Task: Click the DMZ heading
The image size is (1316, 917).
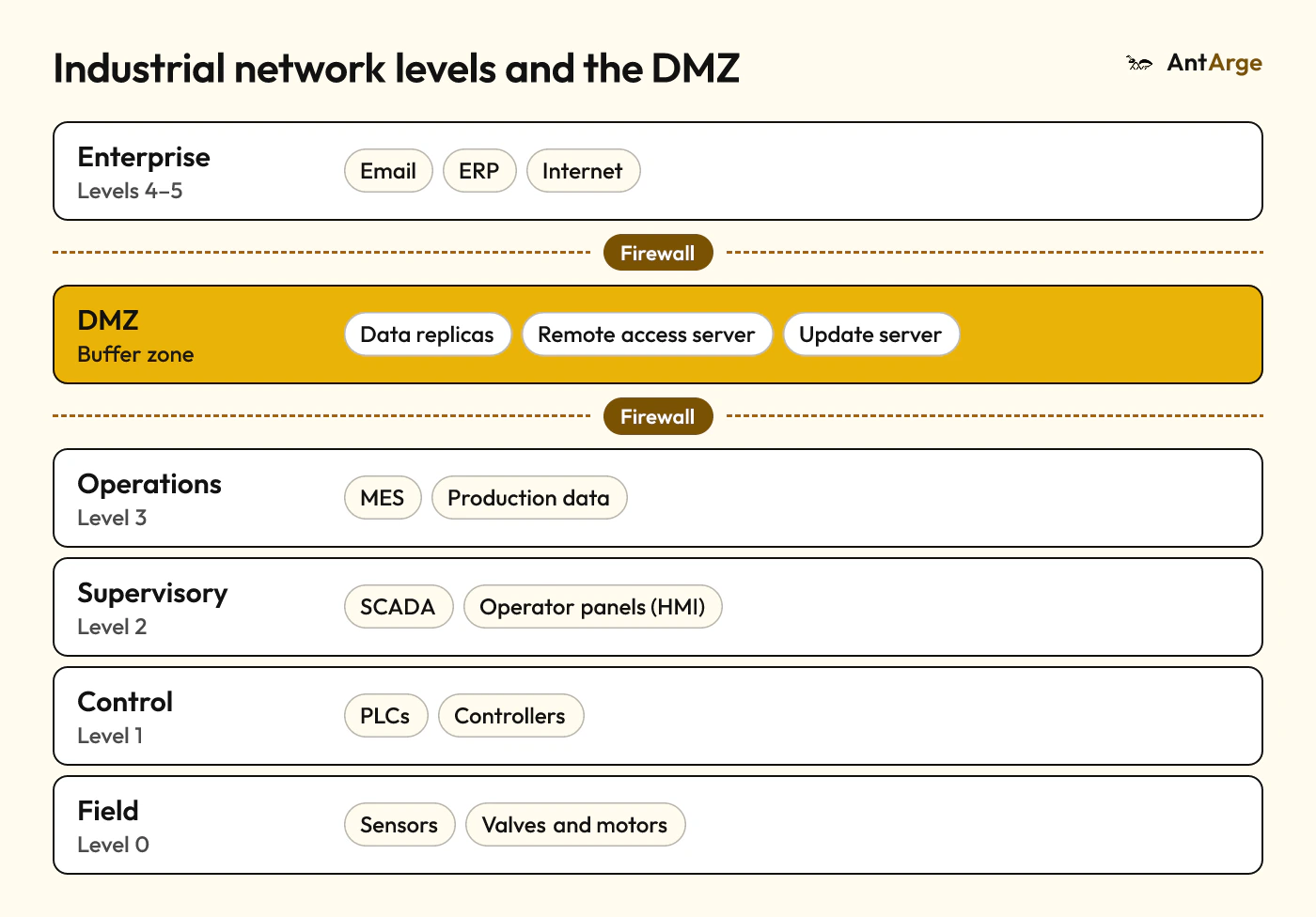Action: [108, 320]
